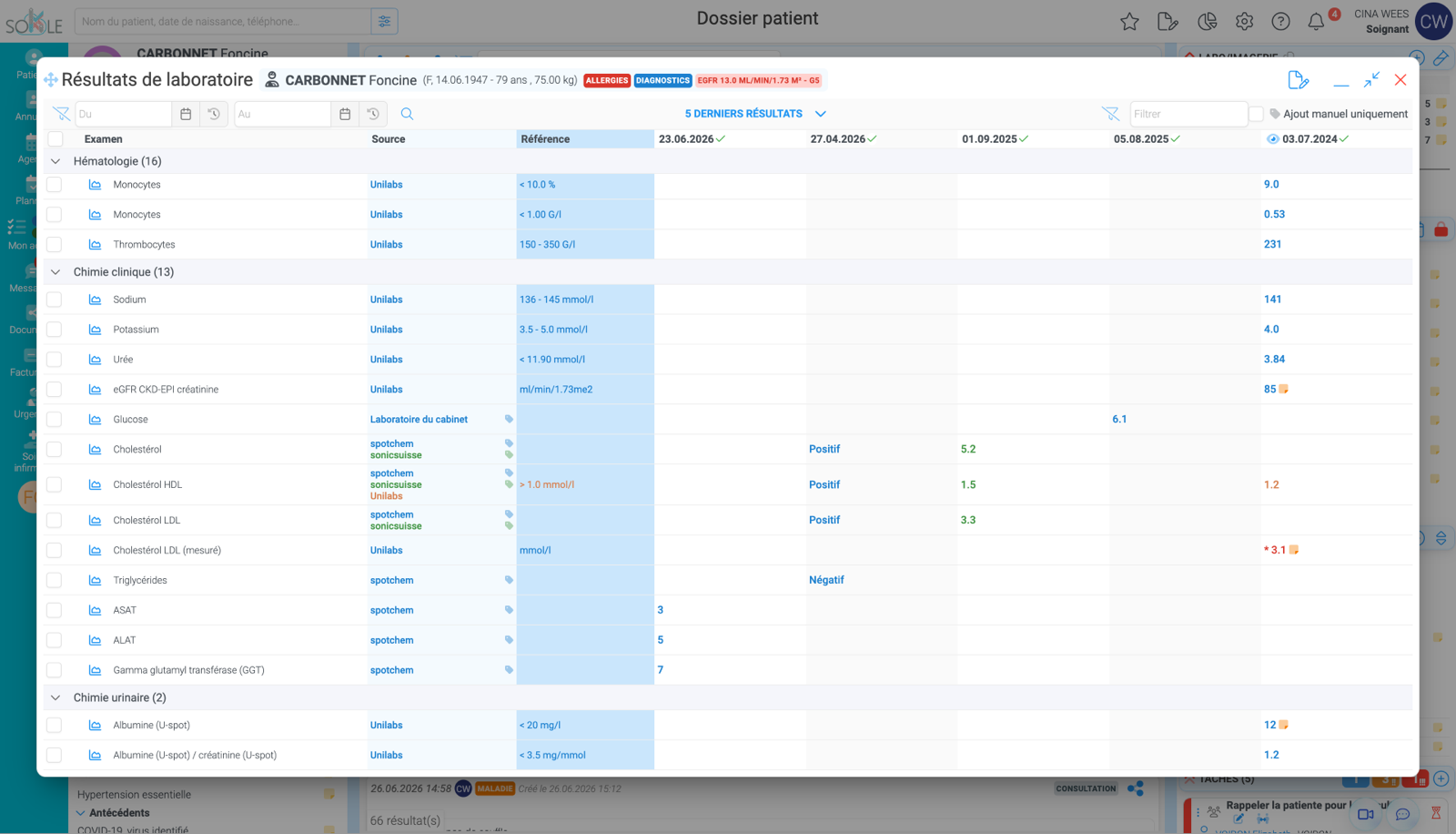Click the DIAGNOSTICS badge
Viewport: 1456px width, 834px height.
[x=662, y=80]
